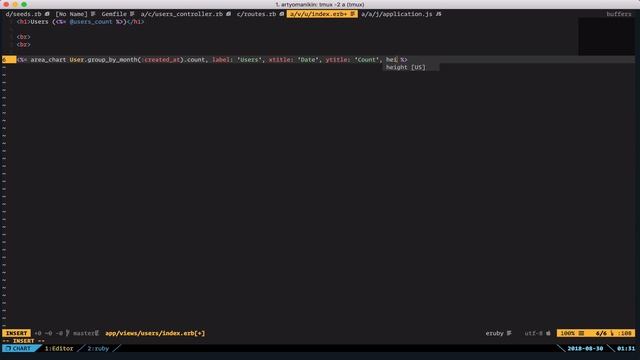Click the 100% scroll percentage in the status line

[x=567, y=333]
